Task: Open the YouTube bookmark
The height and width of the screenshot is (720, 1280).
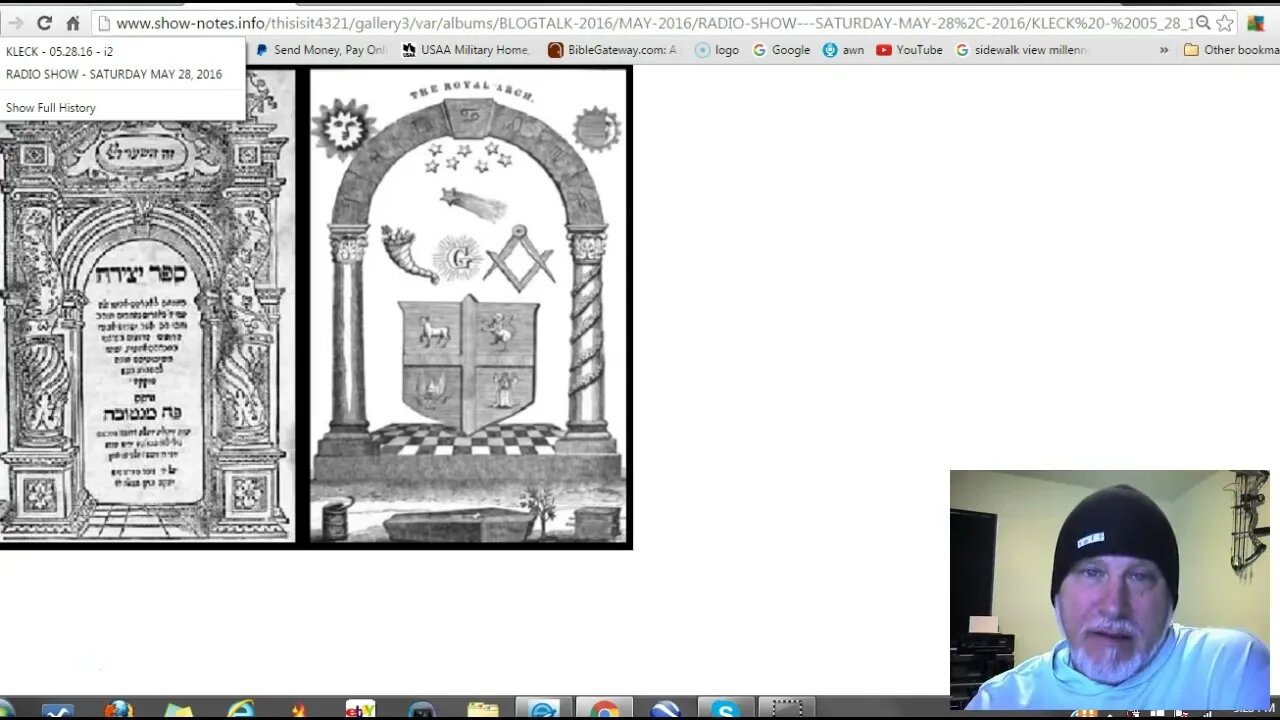Action: pyautogui.click(x=909, y=50)
